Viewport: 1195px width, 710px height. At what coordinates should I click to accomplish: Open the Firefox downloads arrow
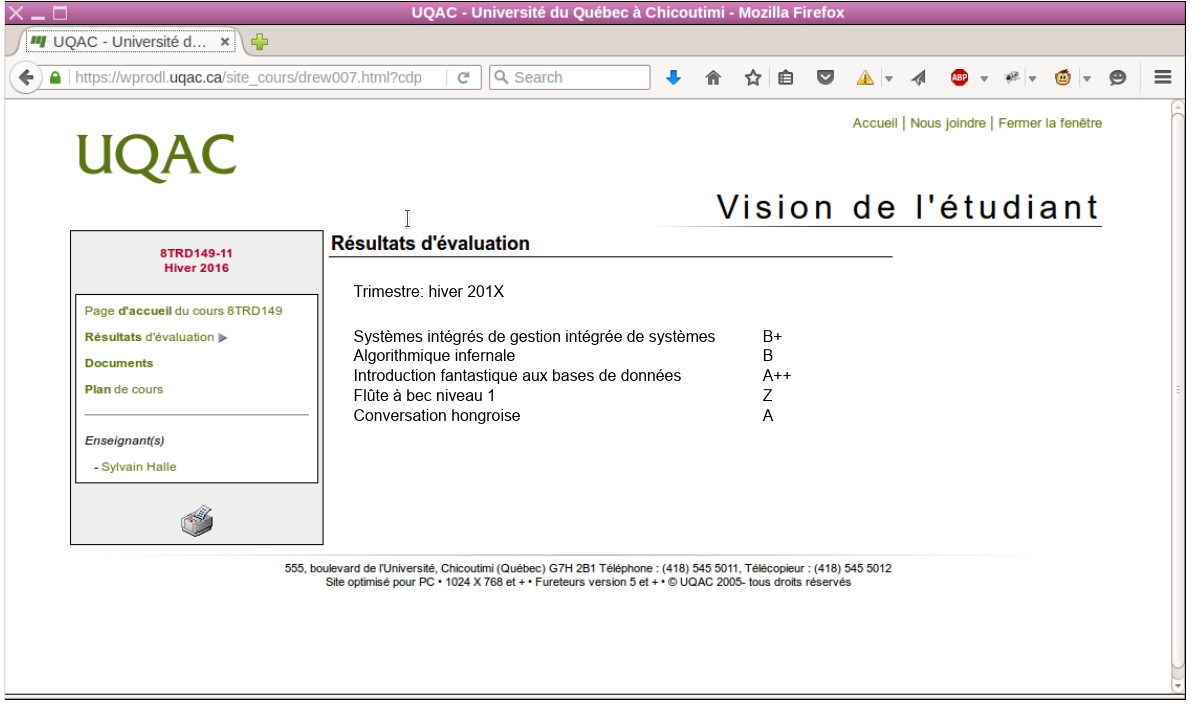(x=673, y=78)
